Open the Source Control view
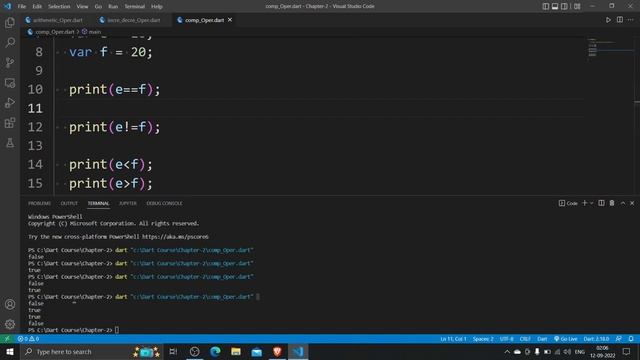The image size is (640, 360). (x=10, y=62)
